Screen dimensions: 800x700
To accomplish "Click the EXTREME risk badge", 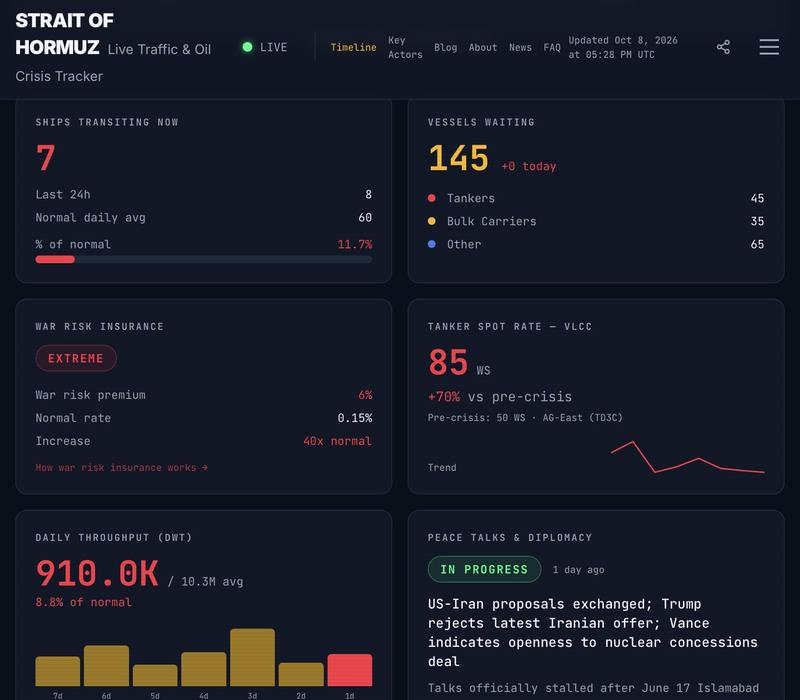I will (76, 358).
